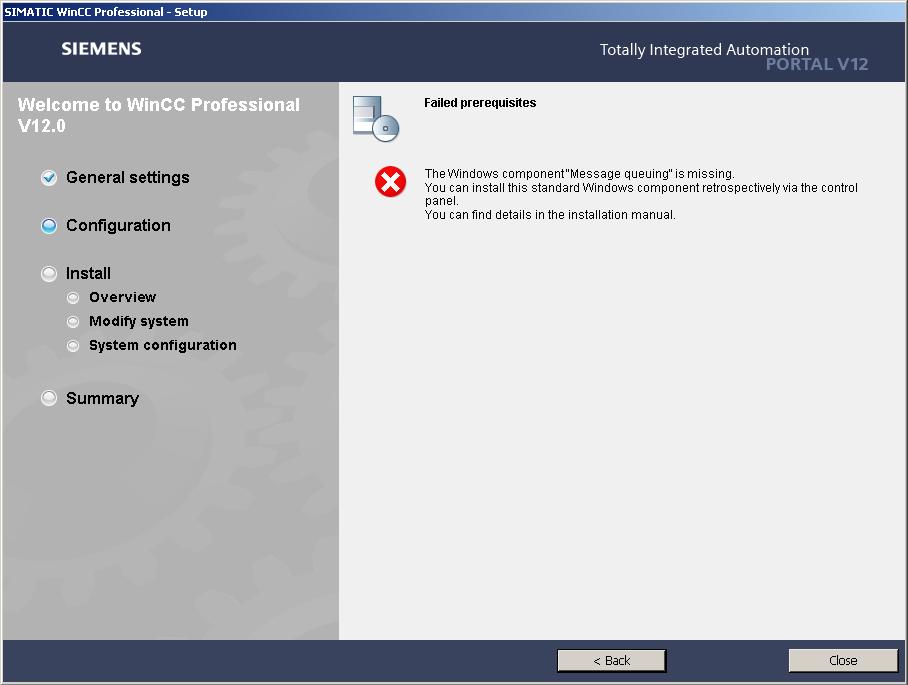Click the Install step gray indicator
The image size is (908, 685).
tap(49, 274)
